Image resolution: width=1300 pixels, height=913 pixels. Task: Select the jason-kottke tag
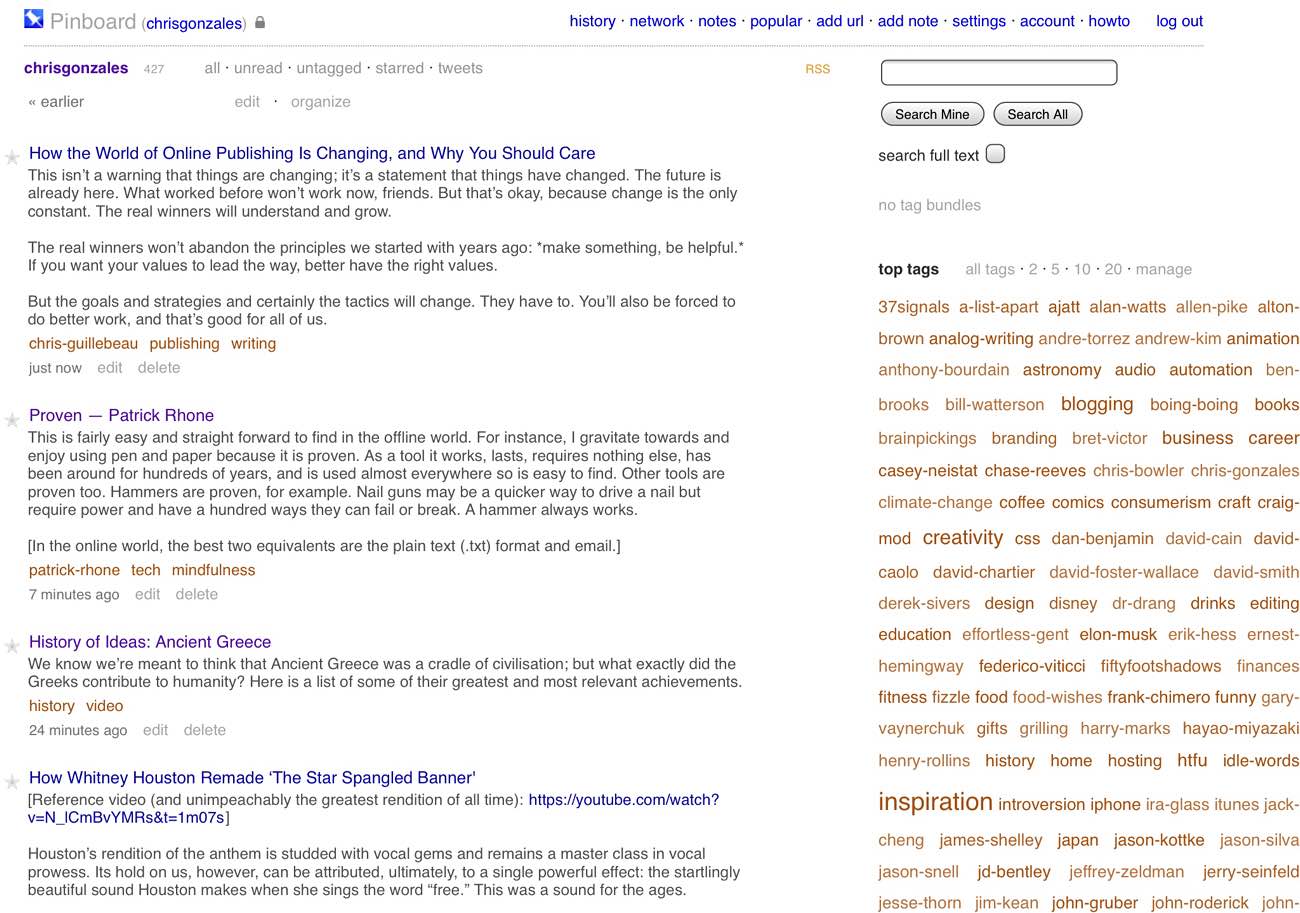[1159, 840]
